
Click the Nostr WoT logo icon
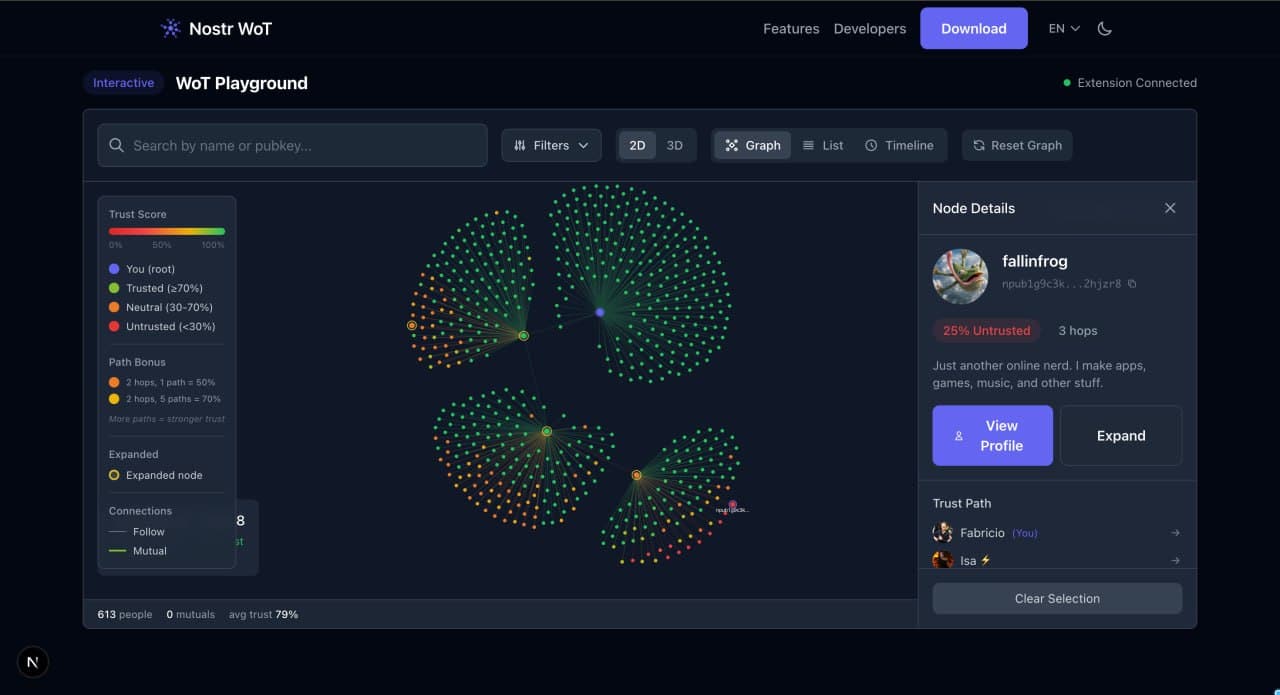pyautogui.click(x=169, y=28)
